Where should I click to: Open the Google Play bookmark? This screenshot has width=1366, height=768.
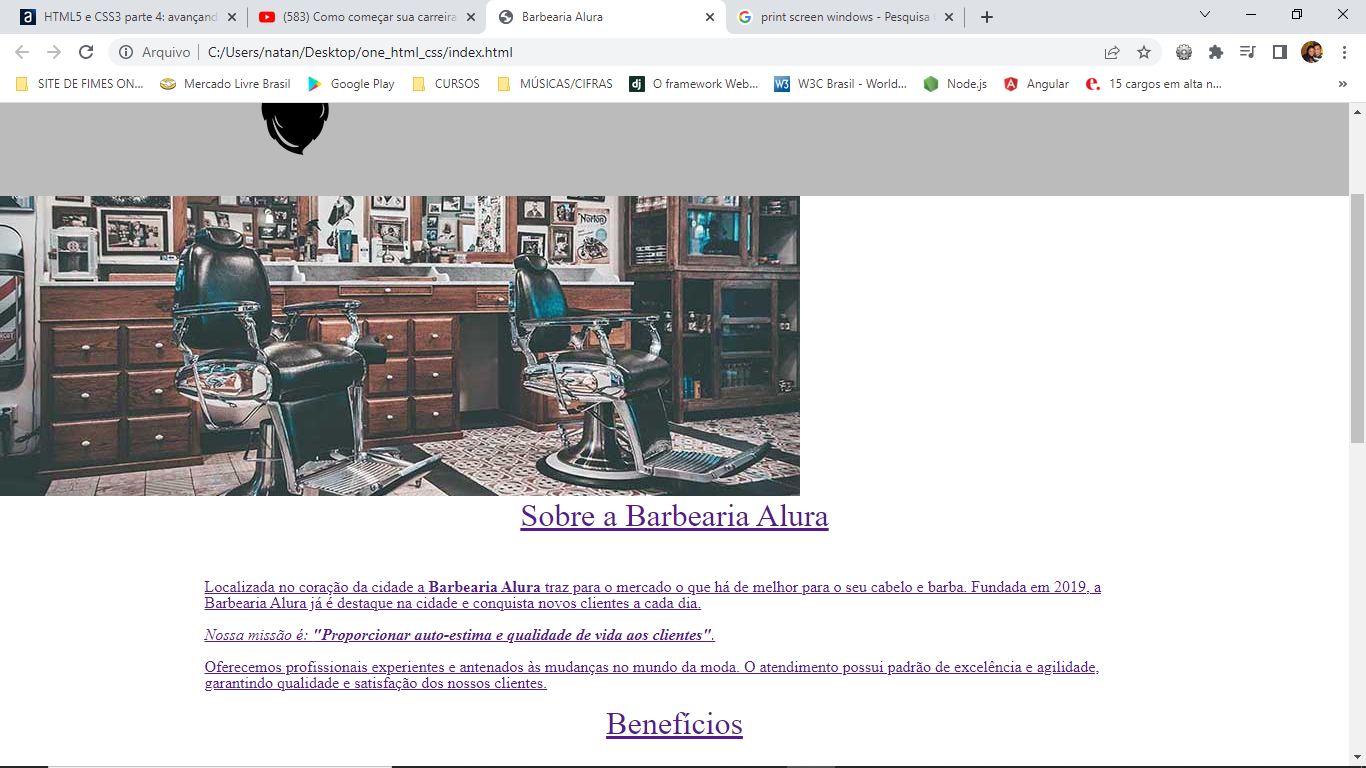click(x=351, y=84)
